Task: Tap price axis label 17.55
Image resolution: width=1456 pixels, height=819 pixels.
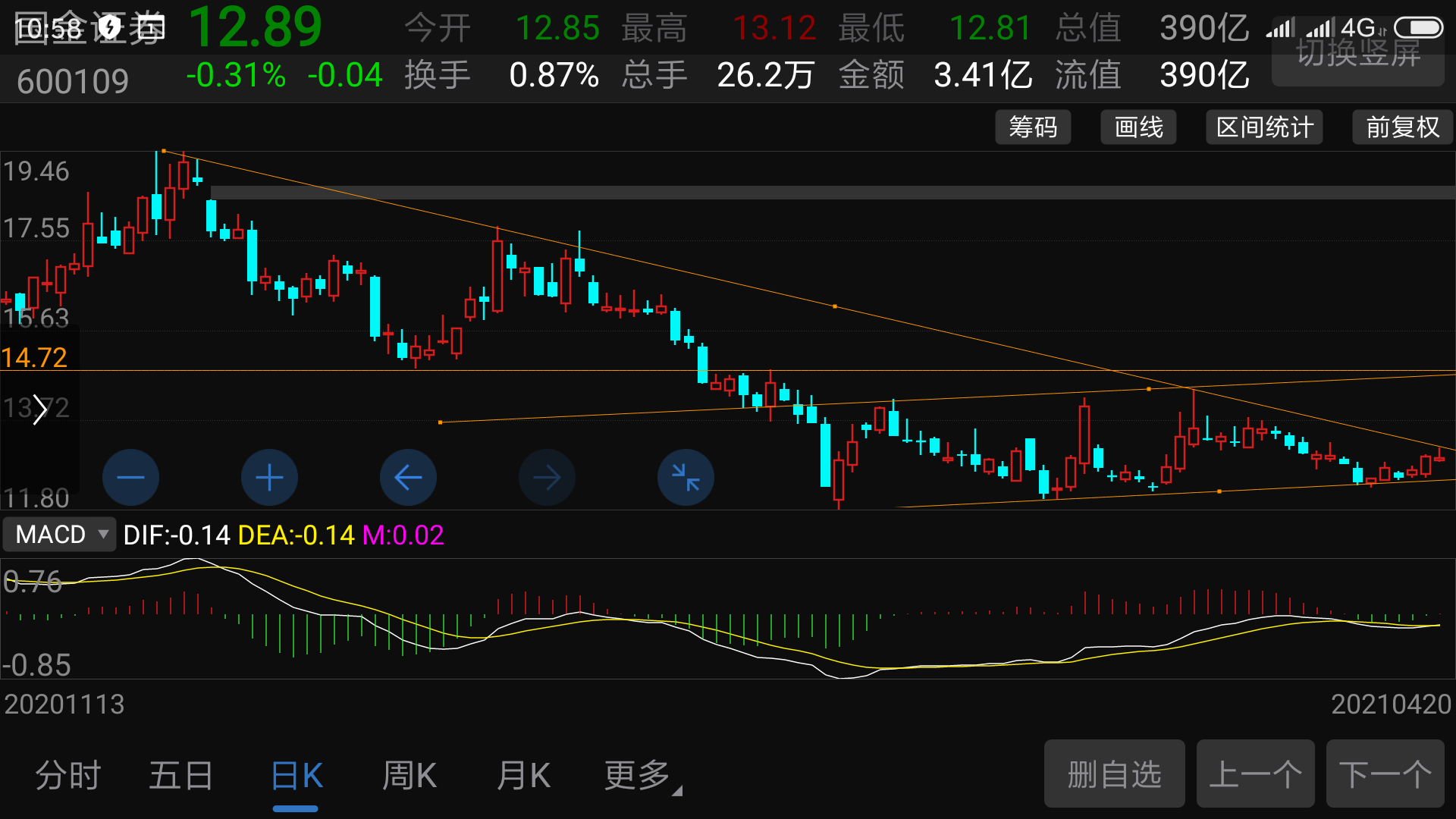Action: [36, 228]
